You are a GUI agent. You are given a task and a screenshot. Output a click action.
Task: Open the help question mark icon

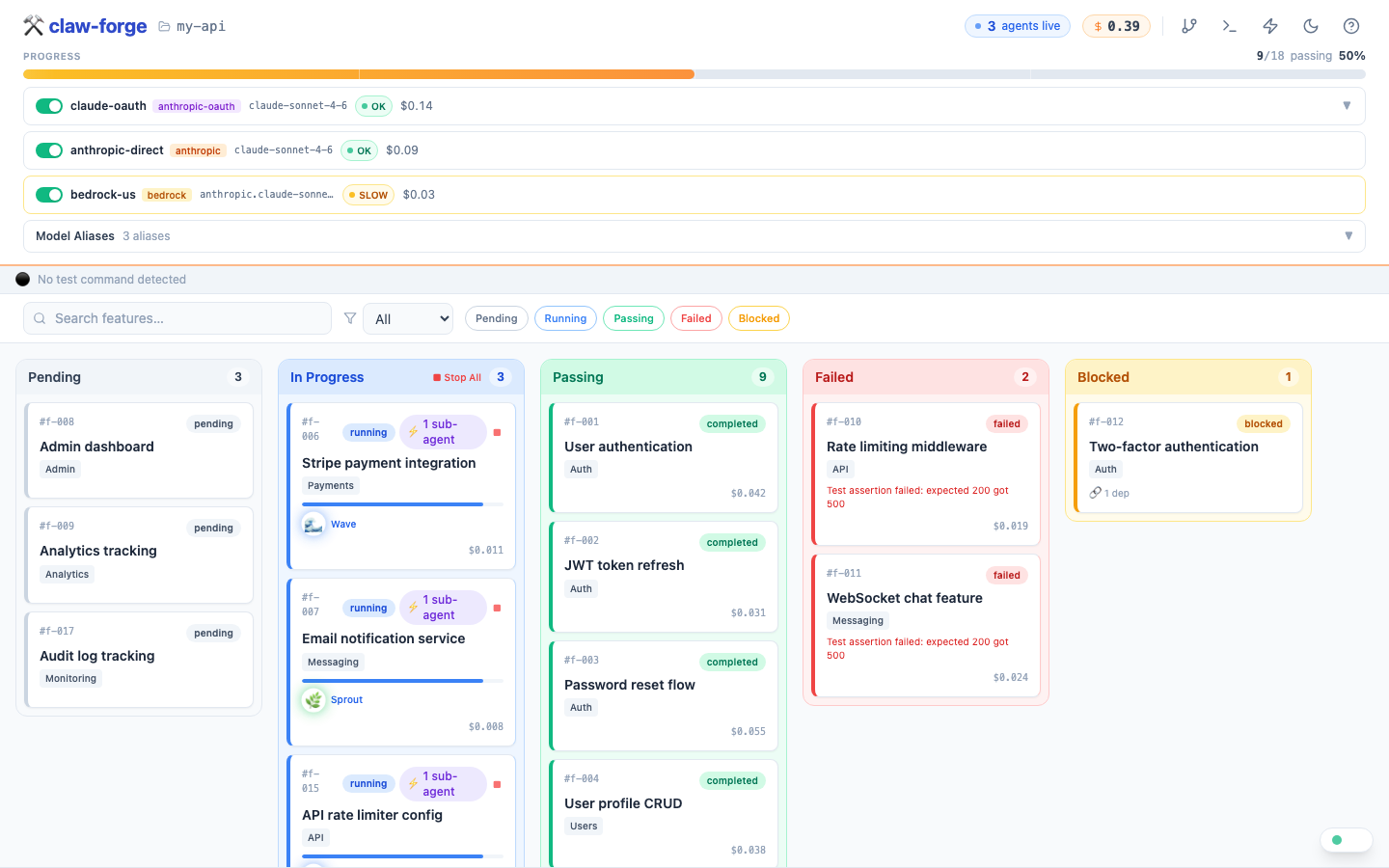1351,26
